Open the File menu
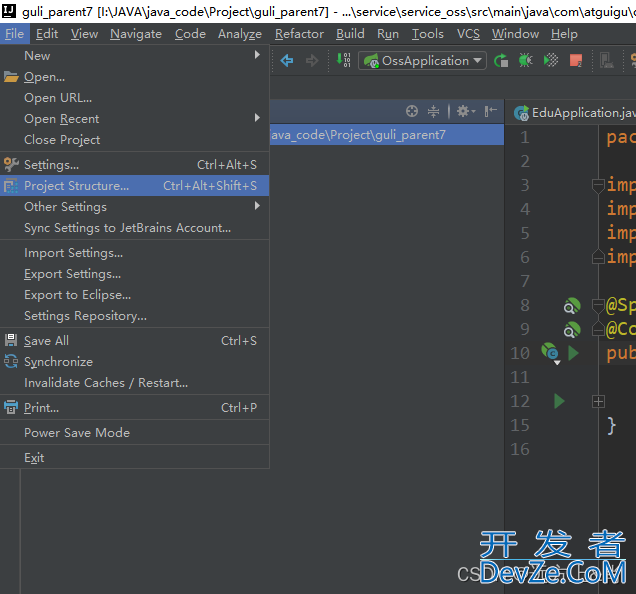Image resolution: width=636 pixels, height=594 pixels. coord(15,34)
